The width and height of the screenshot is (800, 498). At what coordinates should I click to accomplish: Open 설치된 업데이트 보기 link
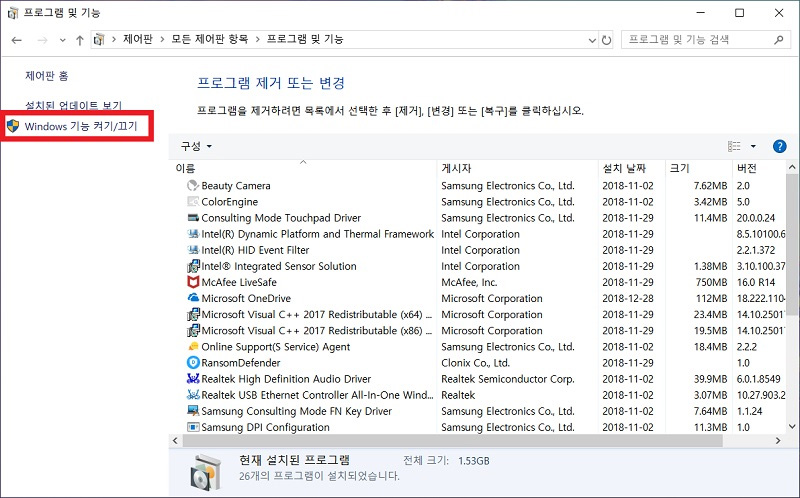[x=73, y=105]
